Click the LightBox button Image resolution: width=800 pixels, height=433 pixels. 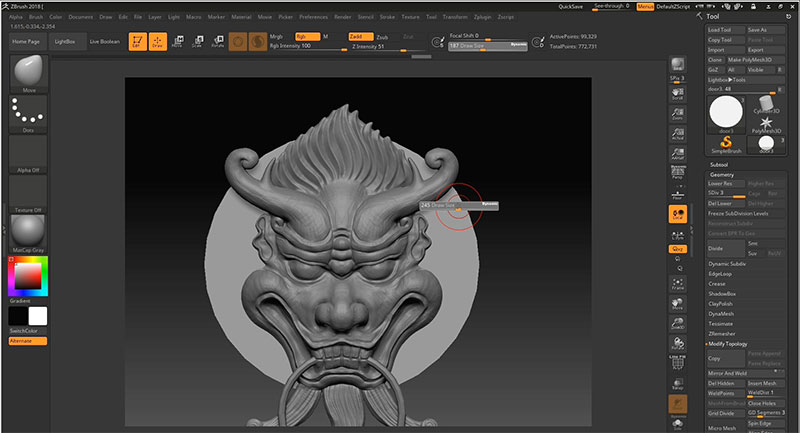[x=65, y=42]
